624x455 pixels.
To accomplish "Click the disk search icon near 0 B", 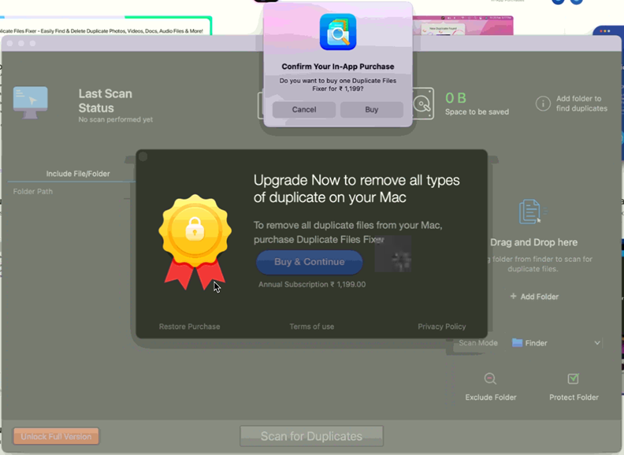I will coord(423,103).
